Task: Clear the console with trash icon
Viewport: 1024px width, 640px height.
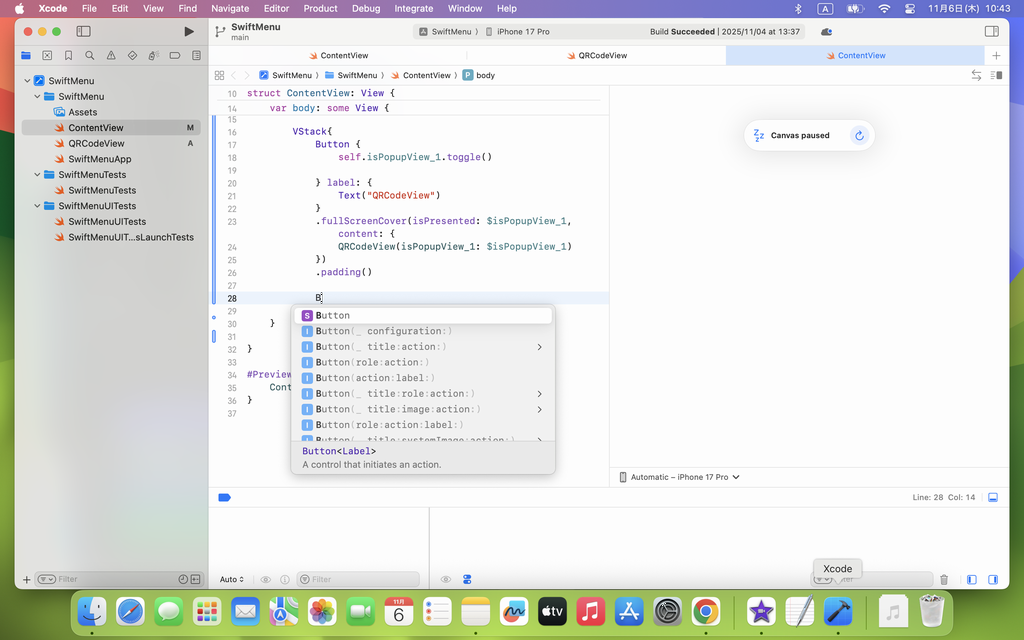Action: [944, 580]
